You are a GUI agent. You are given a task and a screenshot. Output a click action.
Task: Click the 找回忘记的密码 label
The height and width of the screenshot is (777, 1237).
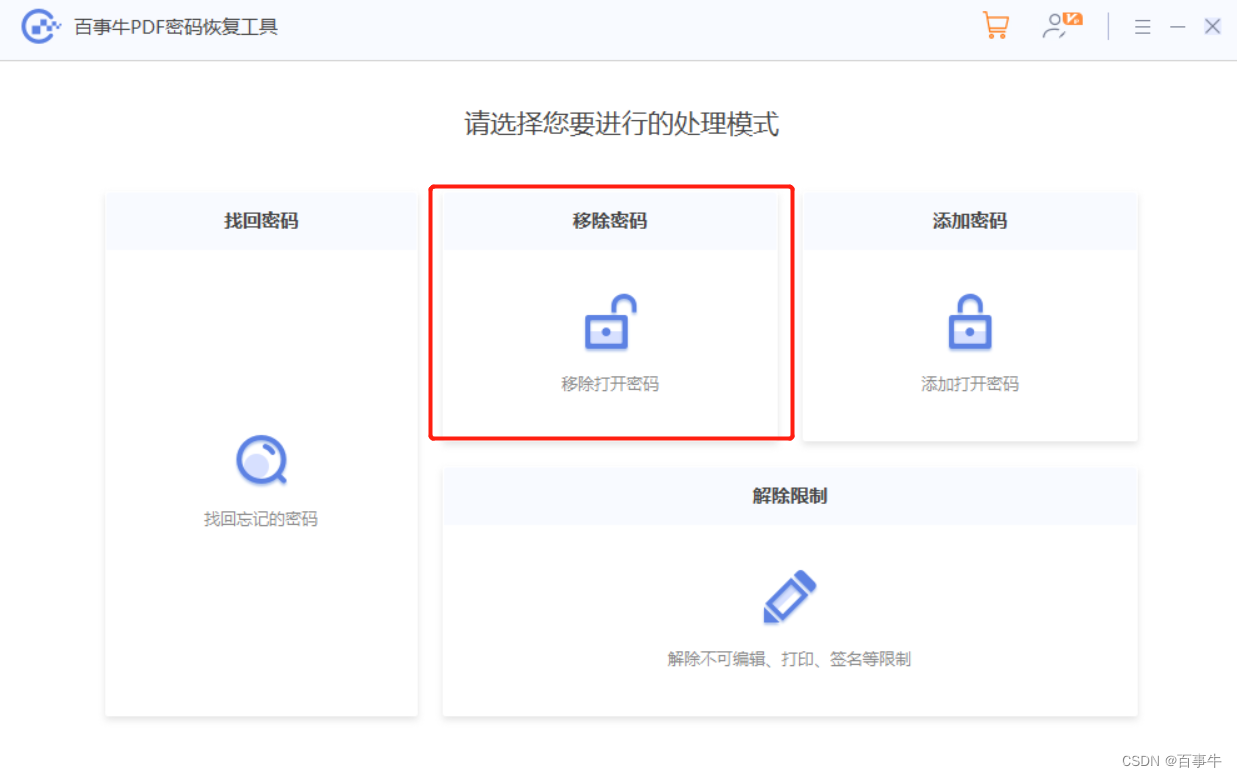click(x=261, y=519)
